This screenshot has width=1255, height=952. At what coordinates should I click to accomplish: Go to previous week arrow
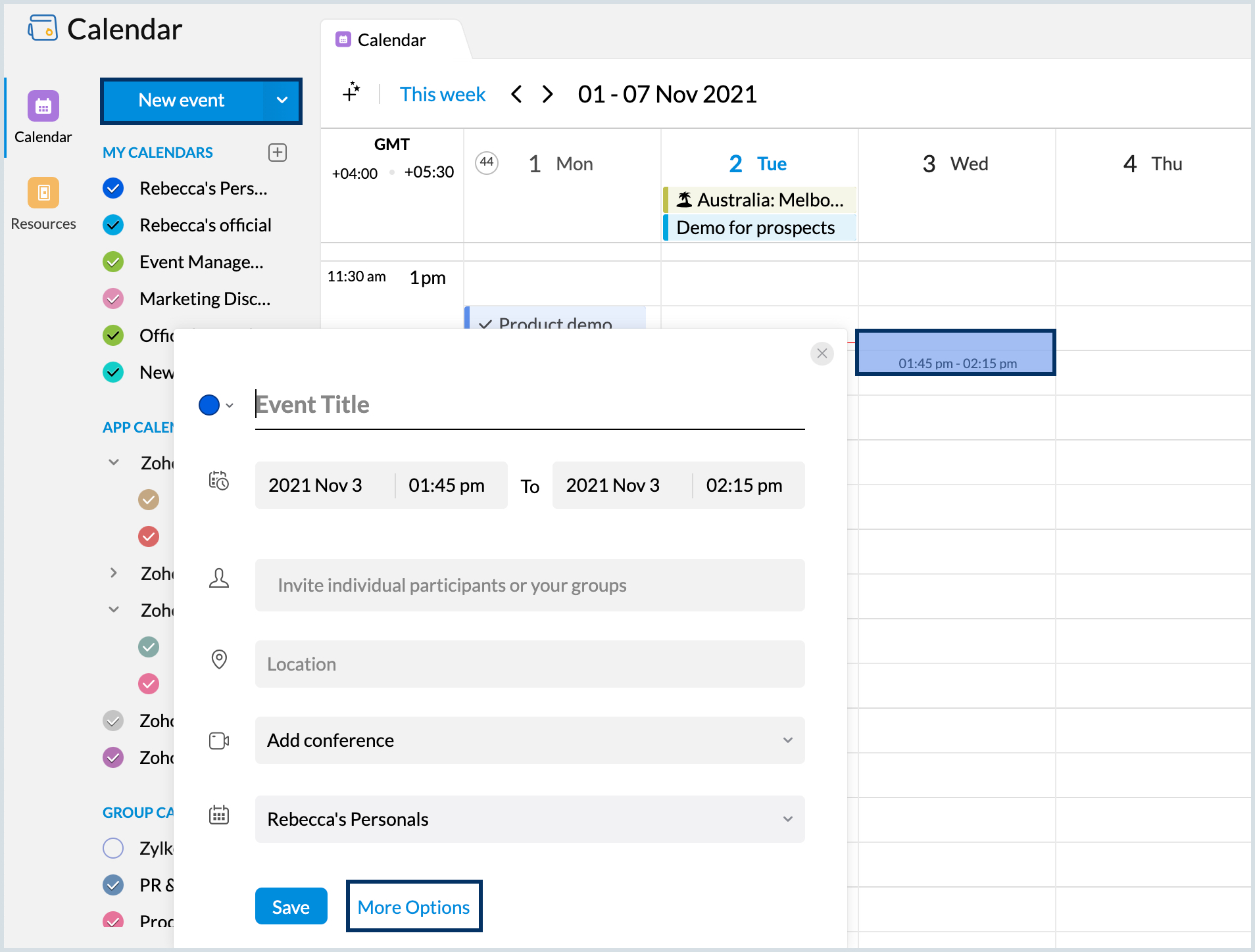point(517,95)
